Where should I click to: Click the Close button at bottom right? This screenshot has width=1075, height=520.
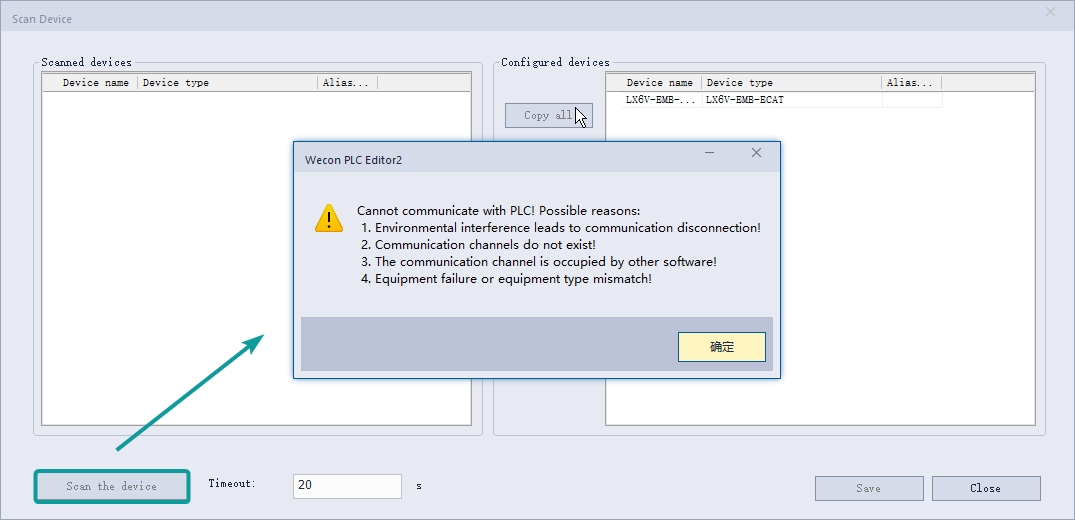pos(985,488)
